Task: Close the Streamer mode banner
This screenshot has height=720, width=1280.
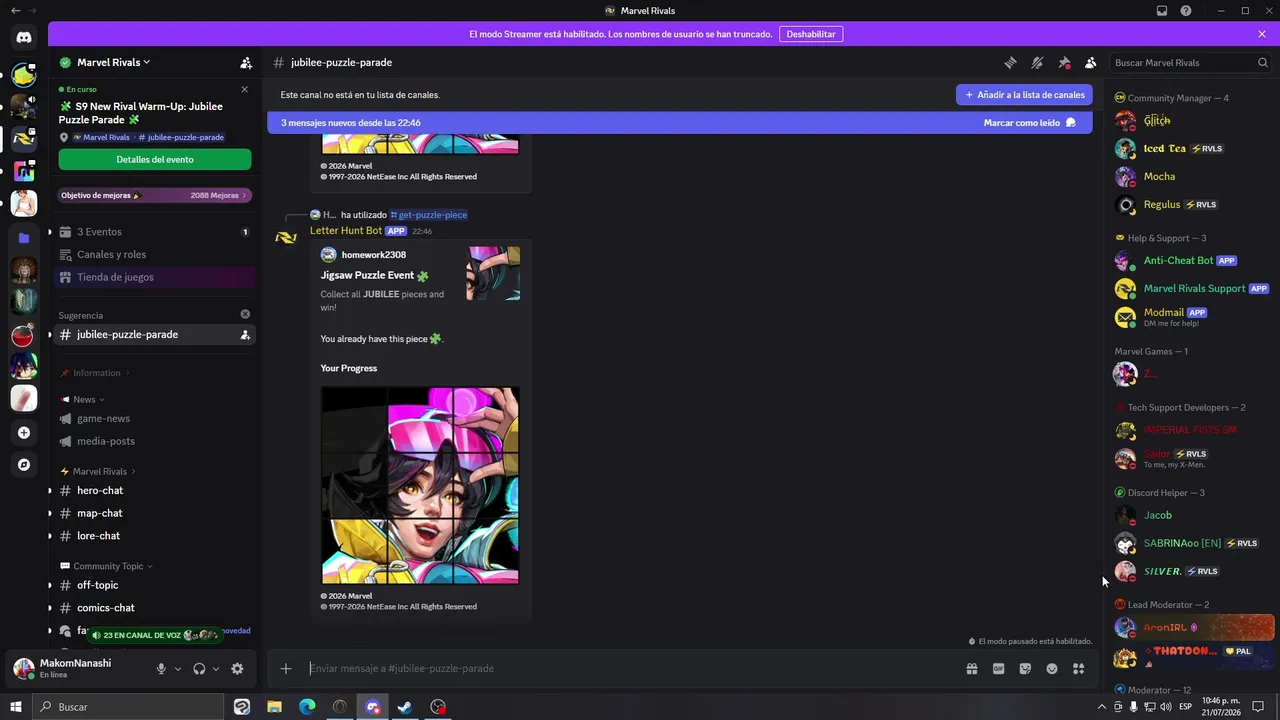Action: (1262, 34)
